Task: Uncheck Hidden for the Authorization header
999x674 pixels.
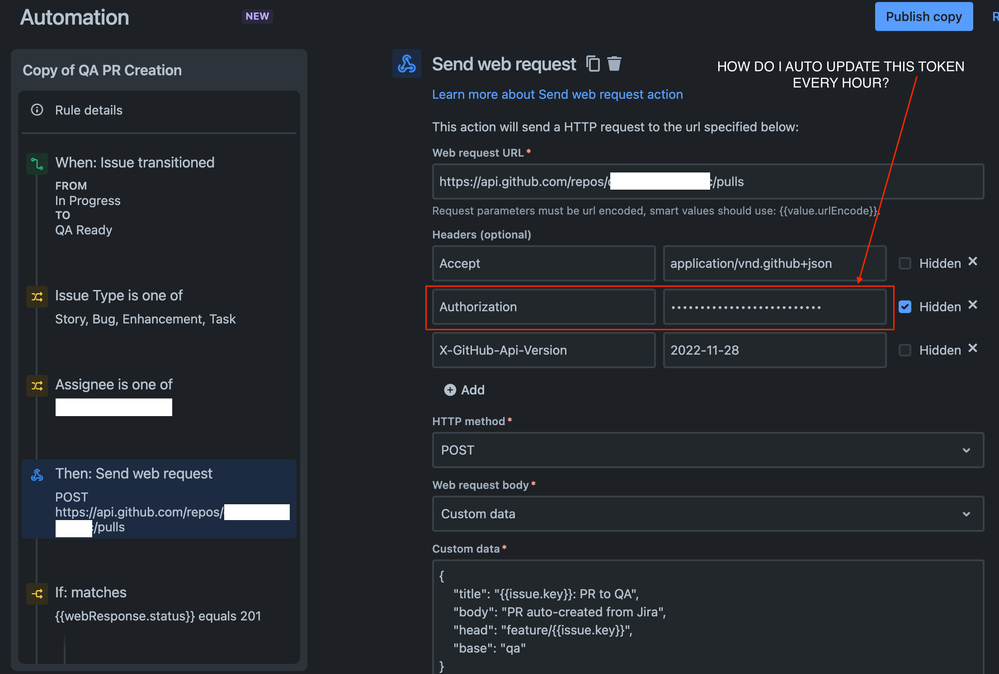Action: [905, 306]
